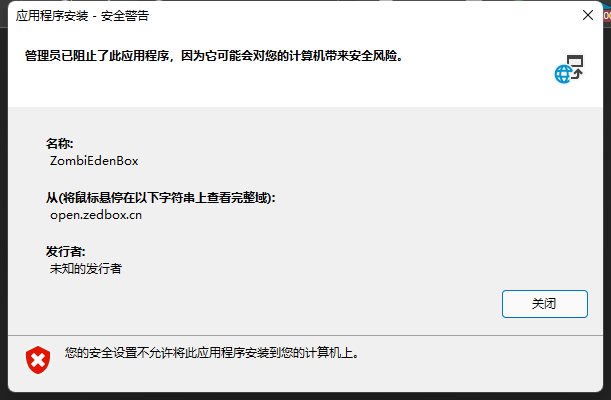Click the 从(将鼠标悬停在以下字符串上查看完整域) label
The height and width of the screenshot is (400, 611).
click(x=161, y=198)
